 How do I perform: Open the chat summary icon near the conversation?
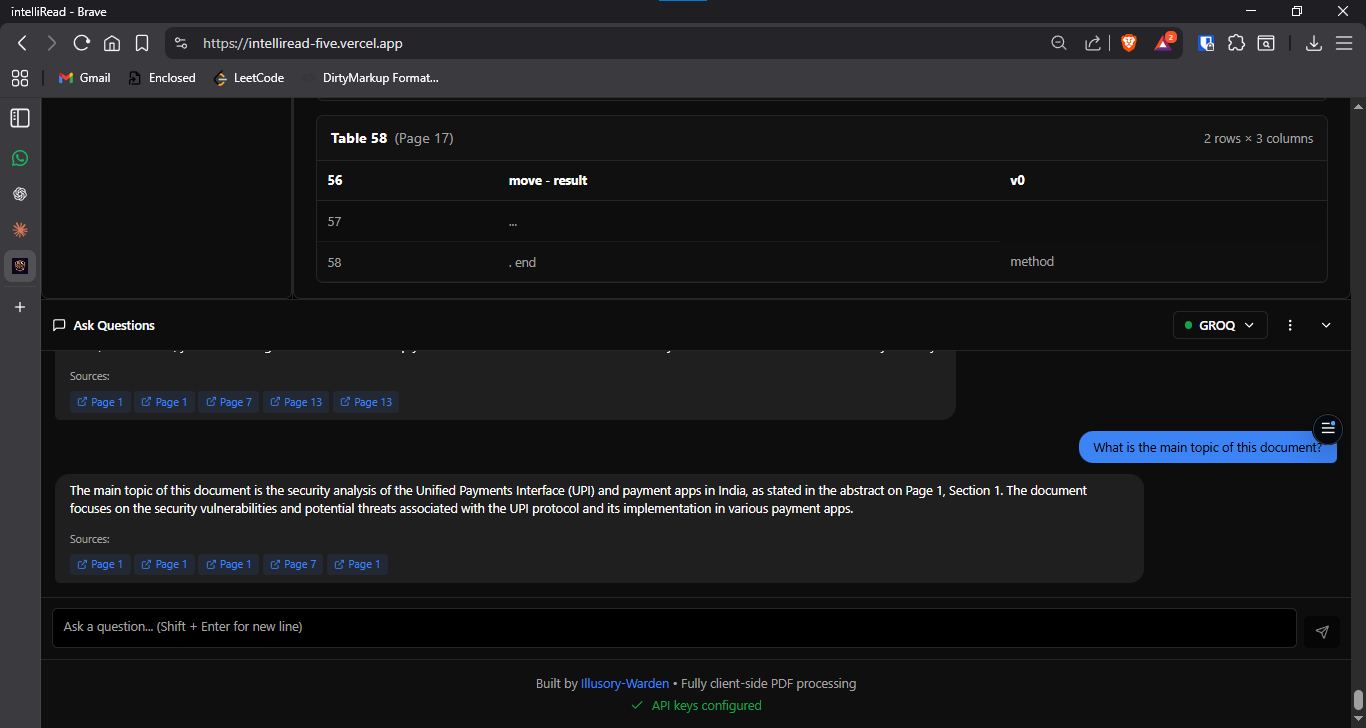coord(1327,429)
